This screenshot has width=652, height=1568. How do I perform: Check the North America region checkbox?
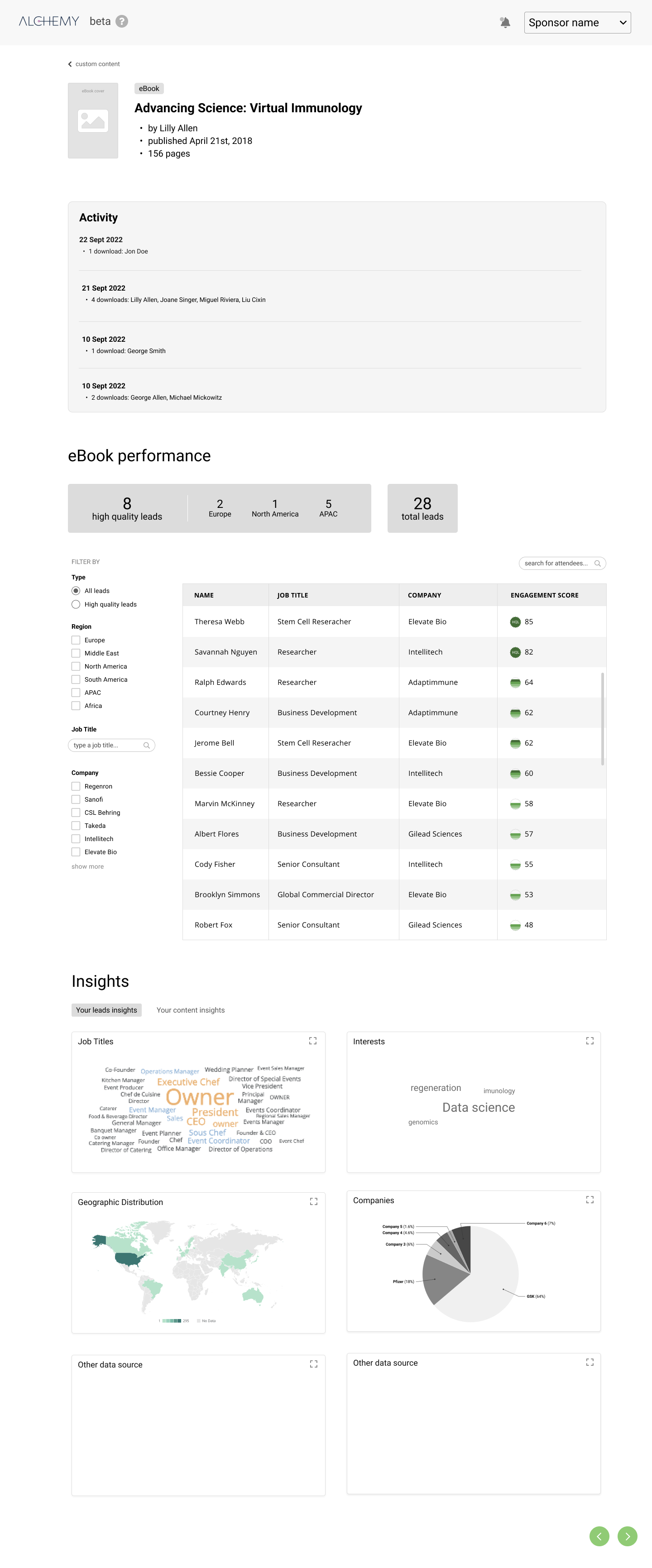pyautogui.click(x=76, y=666)
